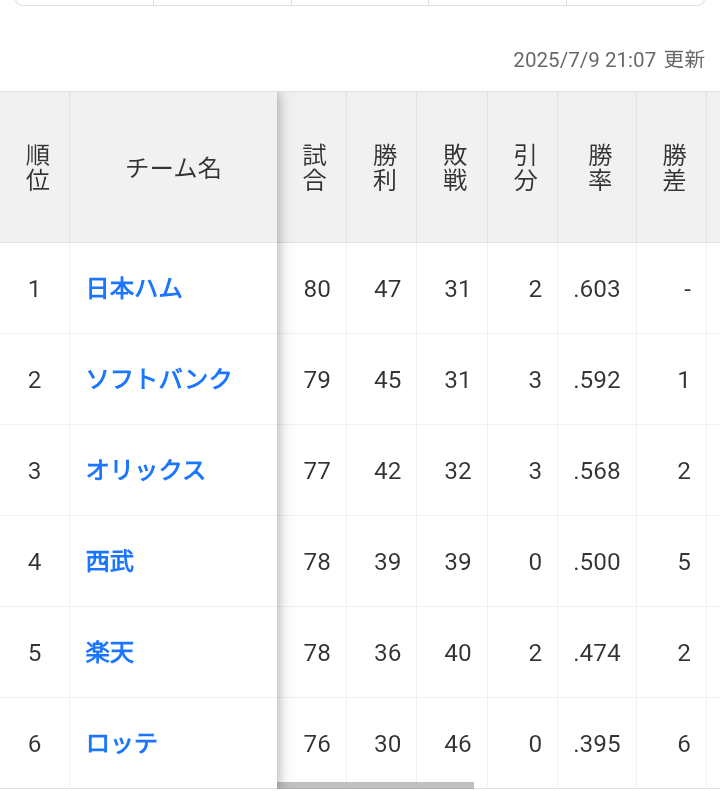Image resolution: width=720 pixels, height=791 pixels.
Task: Click the チーム名 column header
Action: [174, 167]
